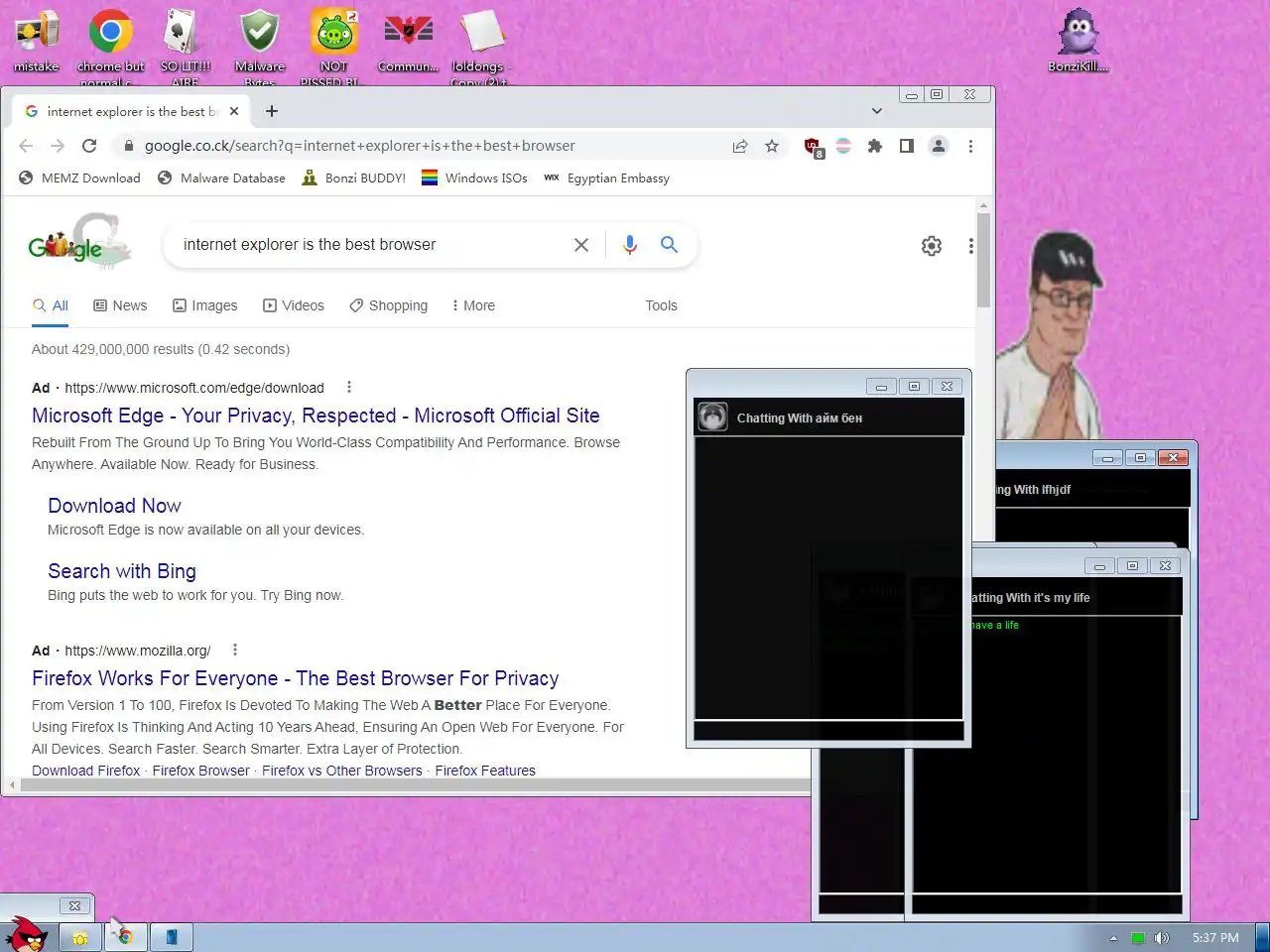1270x952 pixels.
Task: Toggle Chrome's side panel icon
Action: coord(906,146)
